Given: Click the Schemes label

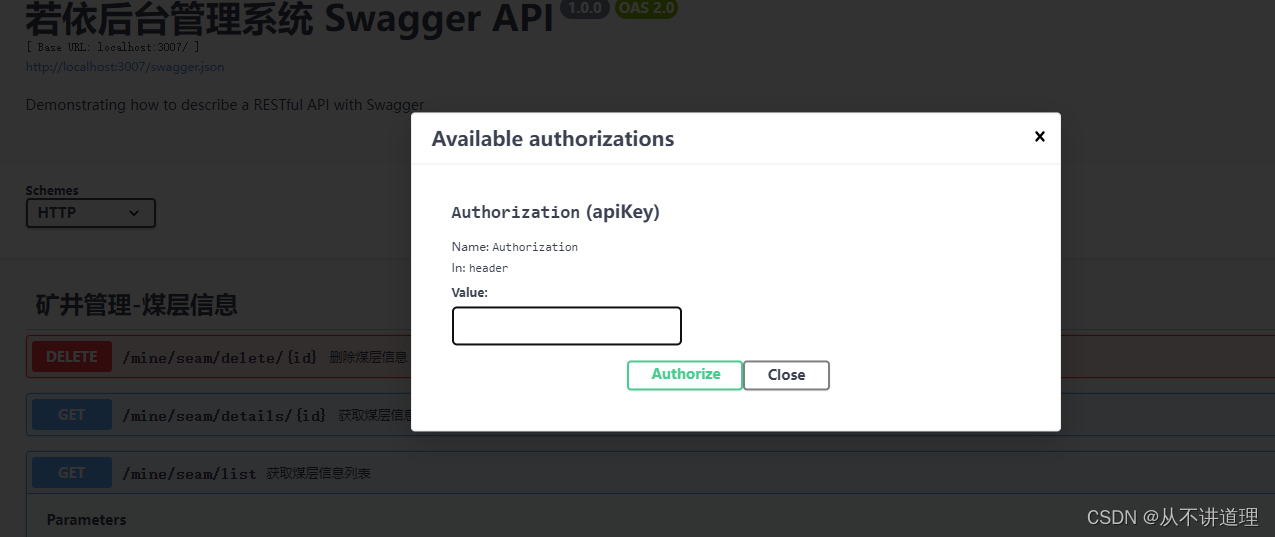Looking at the screenshot, I should [x=52, y=190].
